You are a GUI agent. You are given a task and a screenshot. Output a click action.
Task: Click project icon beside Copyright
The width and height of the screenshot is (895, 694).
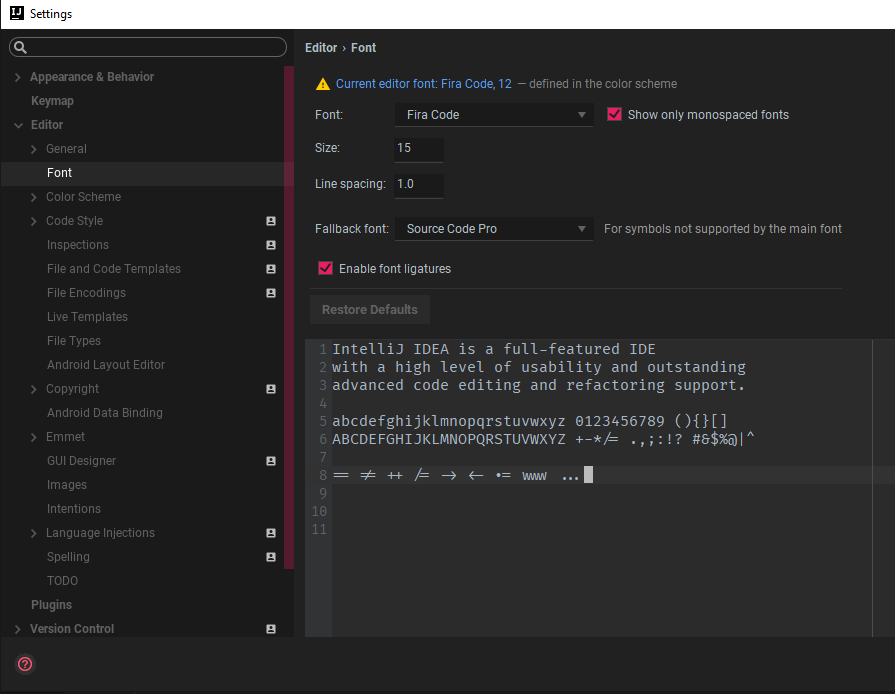[271, 389]
